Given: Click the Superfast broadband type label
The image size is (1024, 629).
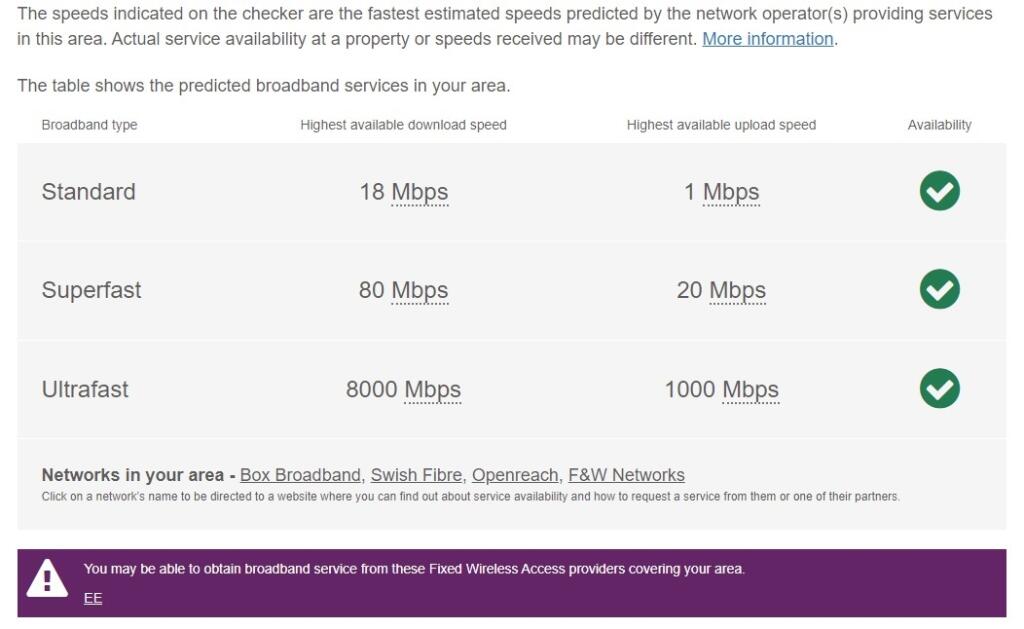Looking at the screenshot, I should coord(91,291).
